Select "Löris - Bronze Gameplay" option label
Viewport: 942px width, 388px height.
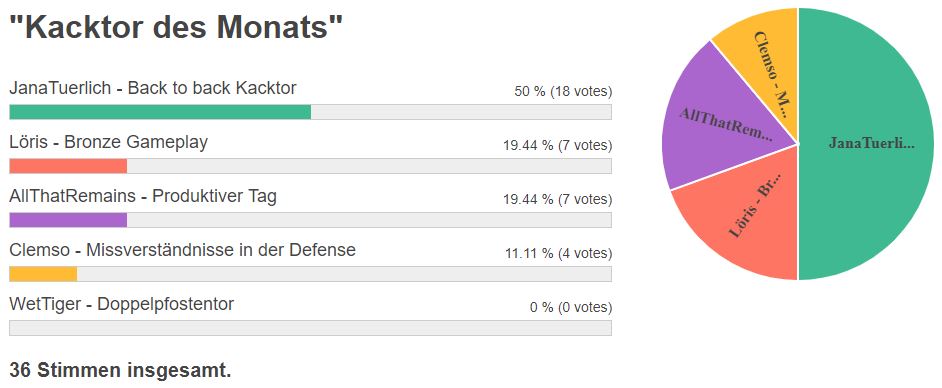(x=109, y=142)
